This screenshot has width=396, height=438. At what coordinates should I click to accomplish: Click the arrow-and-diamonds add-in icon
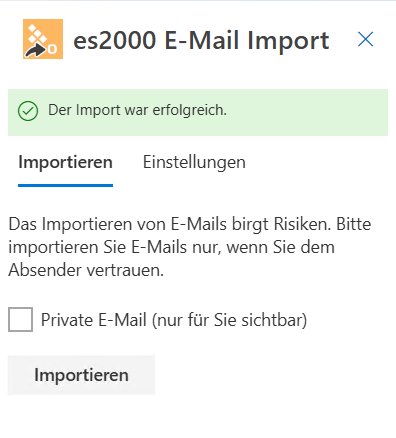point(43,39)
